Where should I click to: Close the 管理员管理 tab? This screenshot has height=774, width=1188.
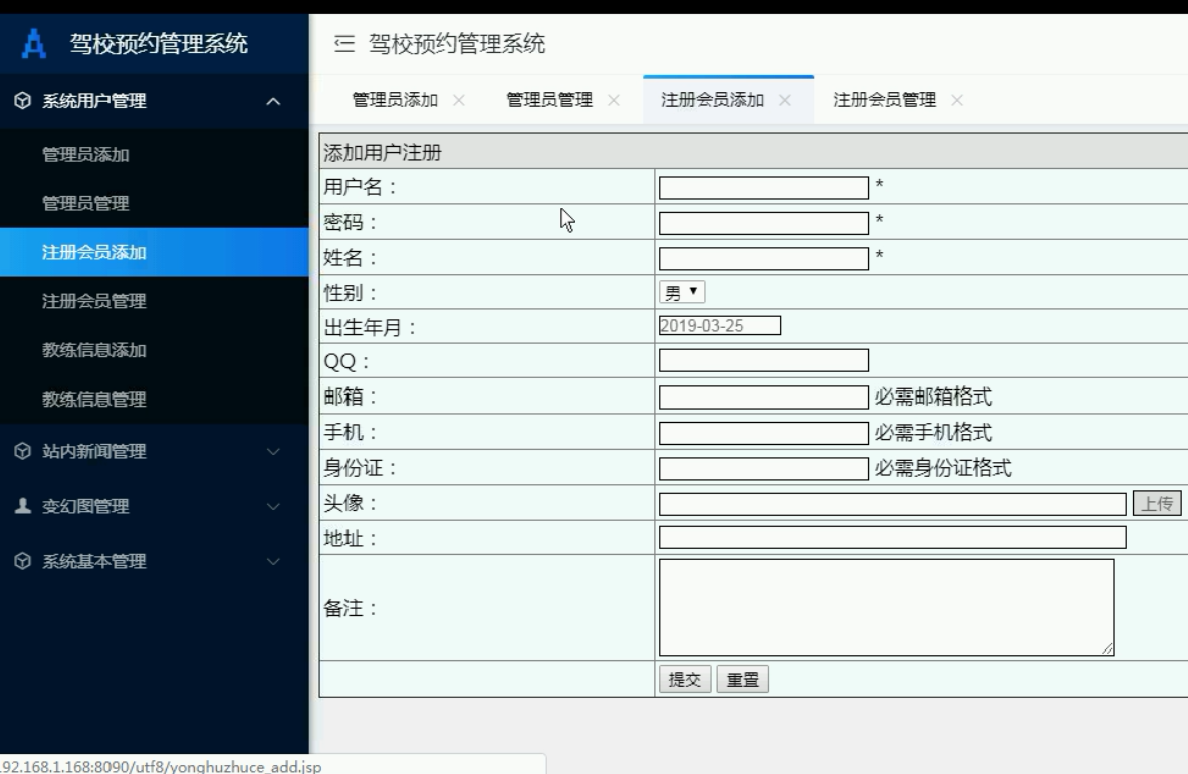pyautogui.click(x=614, y=100)
